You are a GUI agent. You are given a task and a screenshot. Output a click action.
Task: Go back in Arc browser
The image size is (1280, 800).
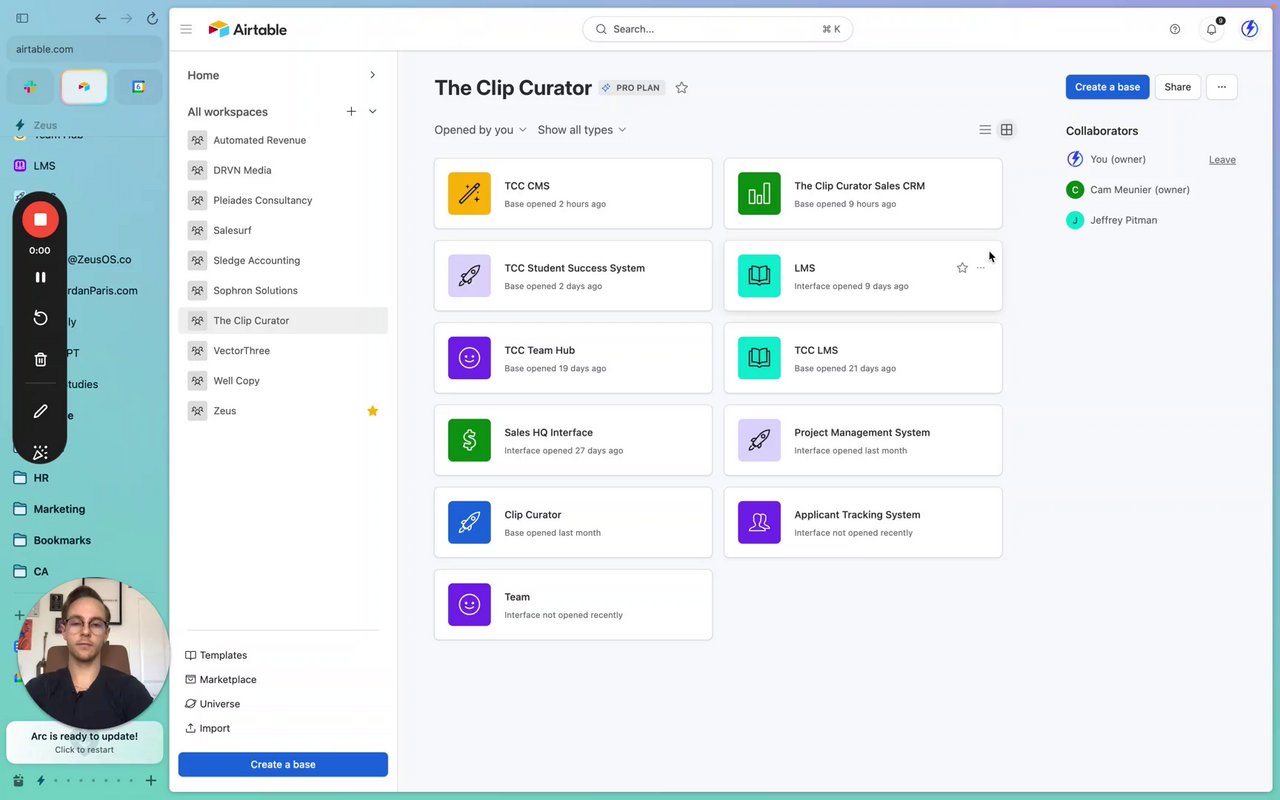(100, 18)
